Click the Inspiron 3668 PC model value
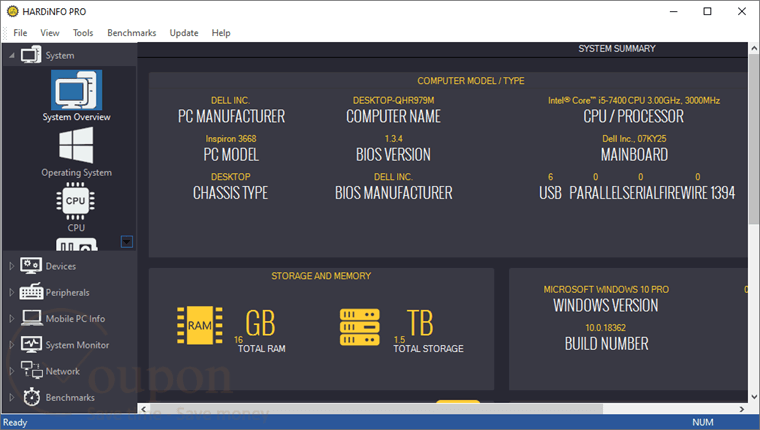The height and width of the screenshot is (430, 760). click(x=231, y=139)
